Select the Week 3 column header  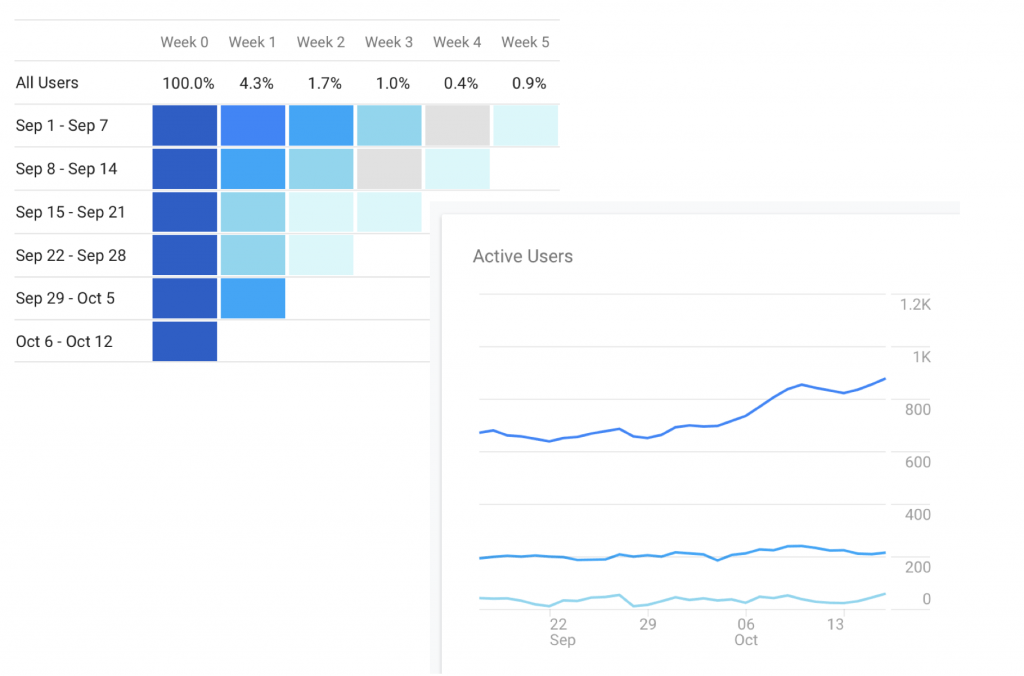pyautogui.click(x=389, y=42)
